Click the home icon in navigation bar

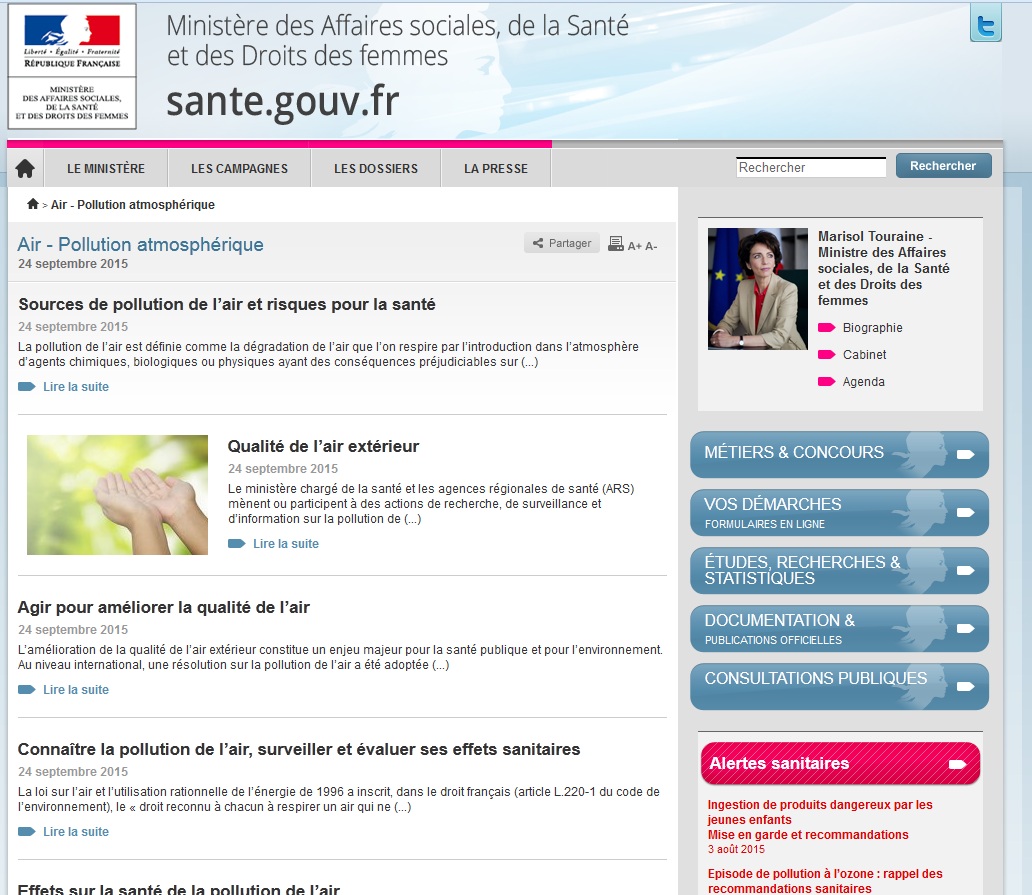(25, 168)
